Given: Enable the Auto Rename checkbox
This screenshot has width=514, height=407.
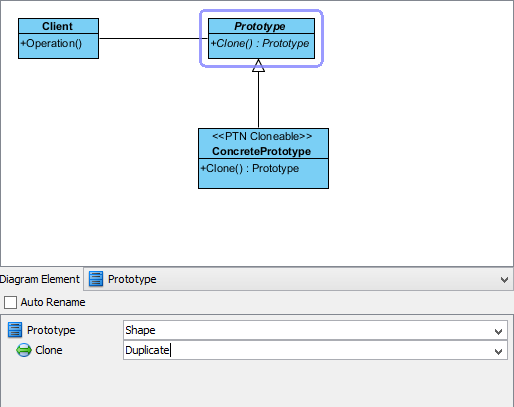Looking at the screenshot, I should 10,302.
